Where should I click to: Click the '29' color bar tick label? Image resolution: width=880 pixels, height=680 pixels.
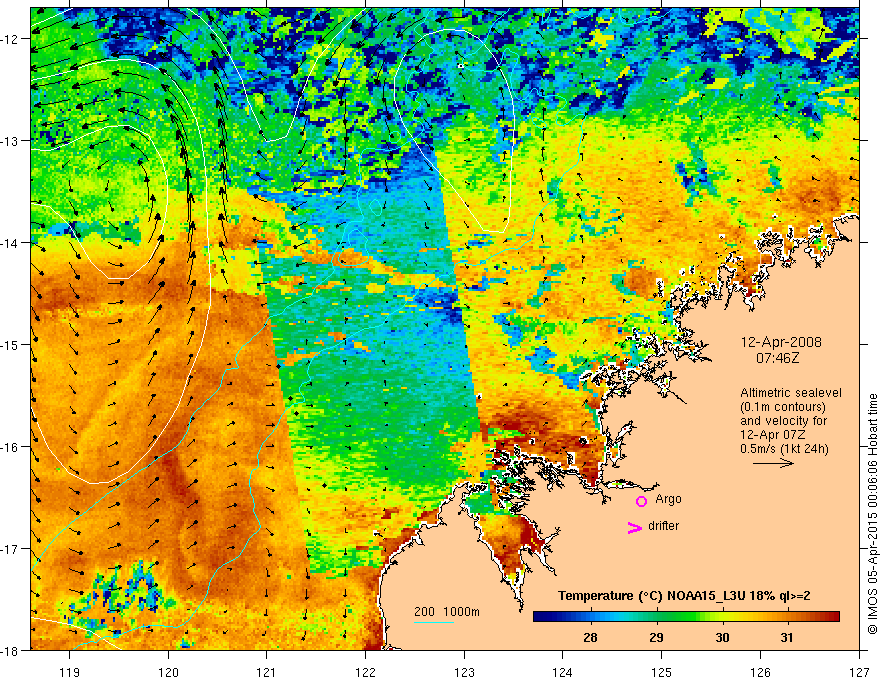coord(656,637)
